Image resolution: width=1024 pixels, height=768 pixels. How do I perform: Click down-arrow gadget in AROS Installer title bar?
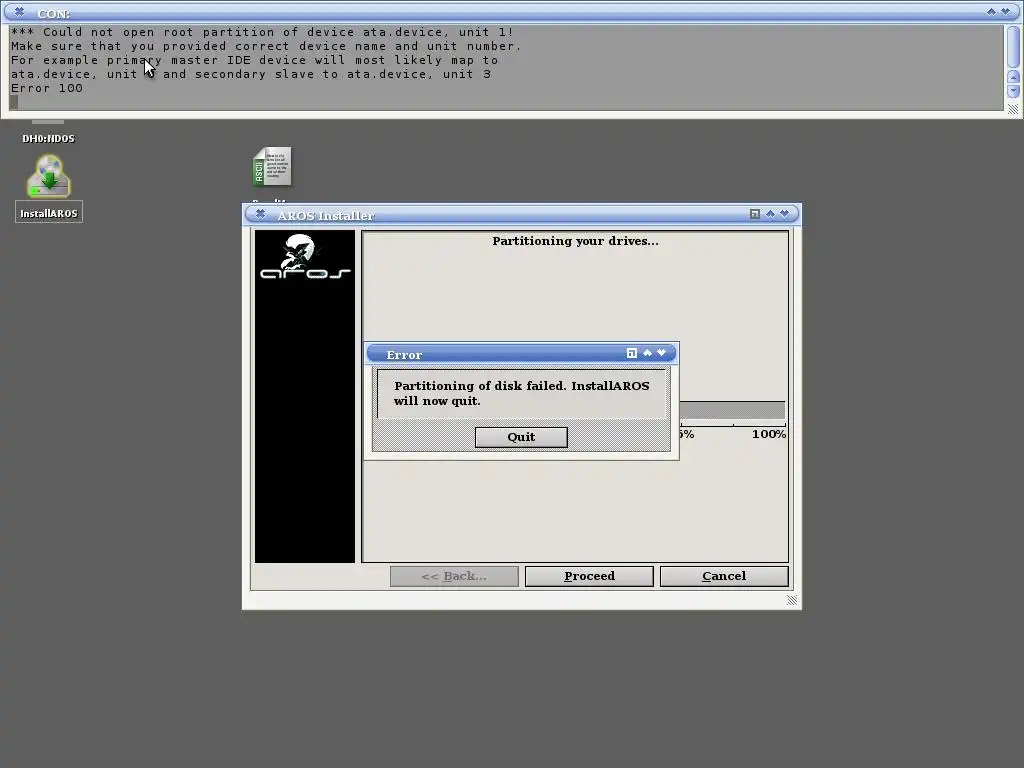(x=784, y=214)
